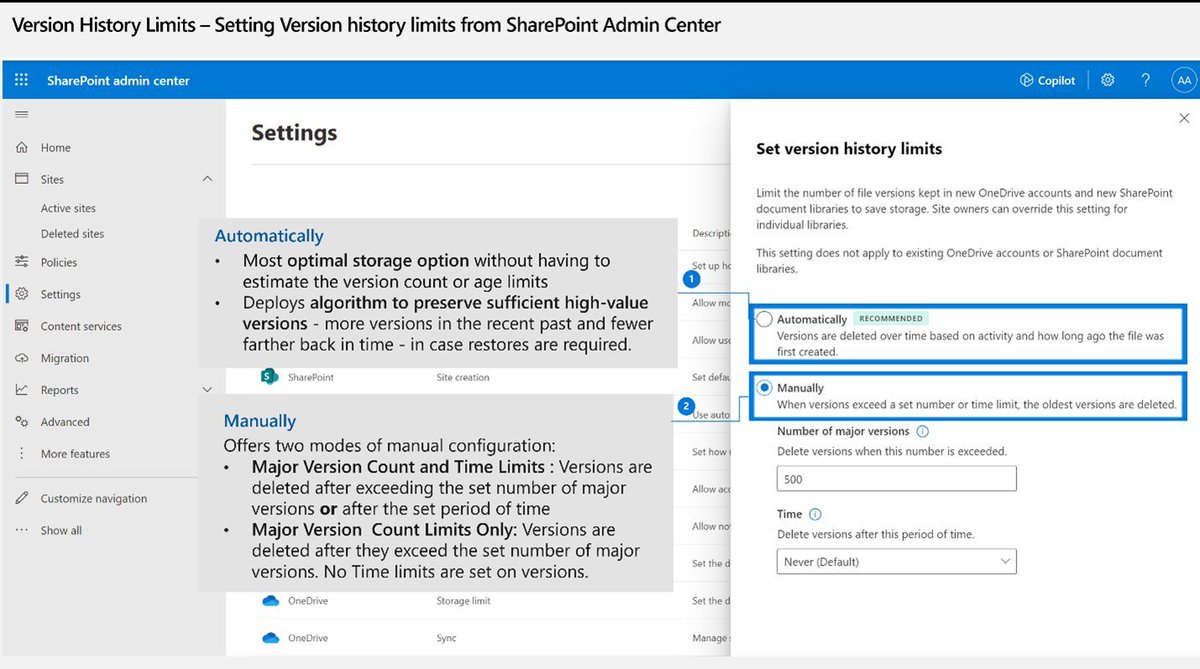Collapse the Sites section in sidebar
The image size is (1200, 669).
click(208, 178)
